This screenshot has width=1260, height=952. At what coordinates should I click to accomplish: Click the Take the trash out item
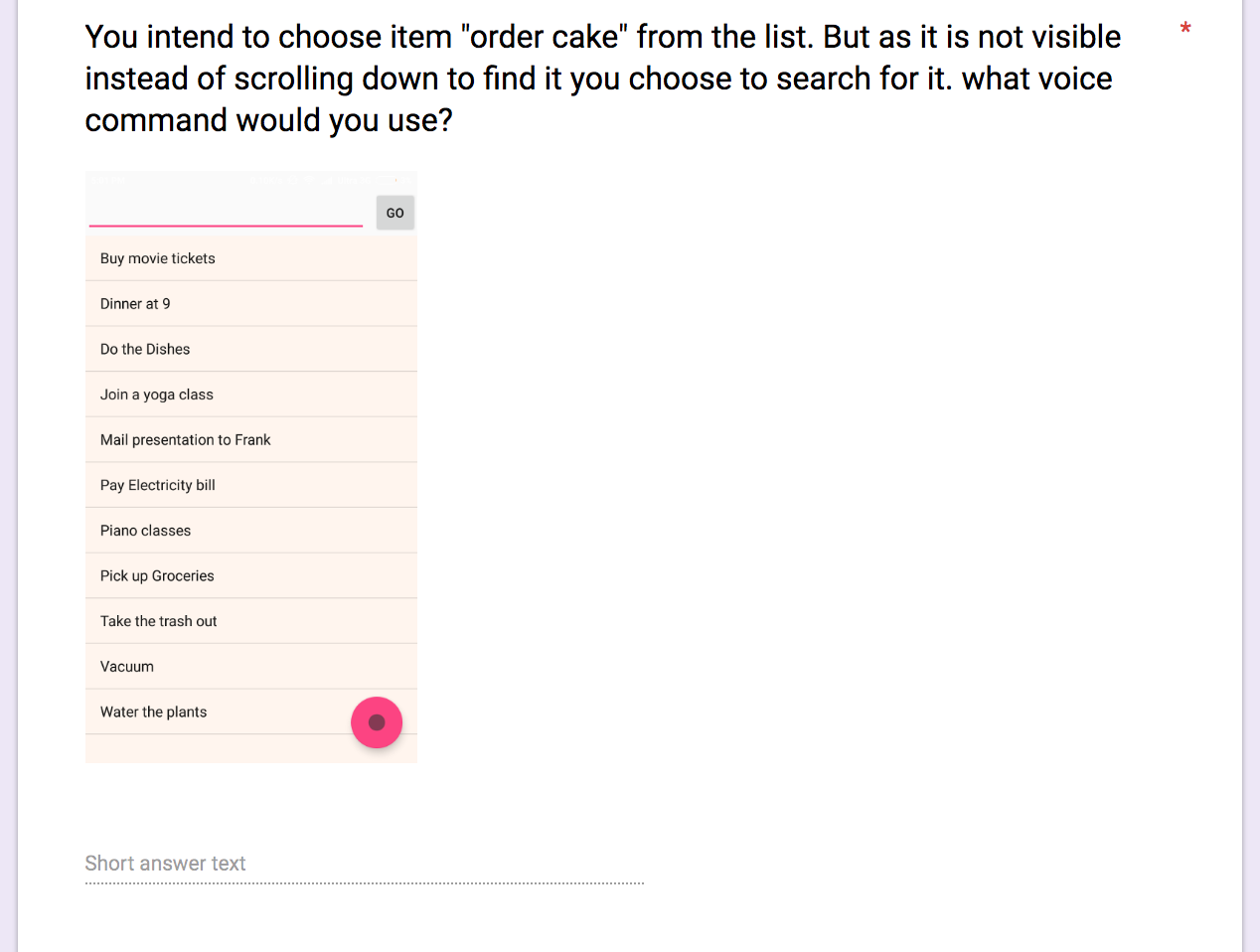(251, 621)
